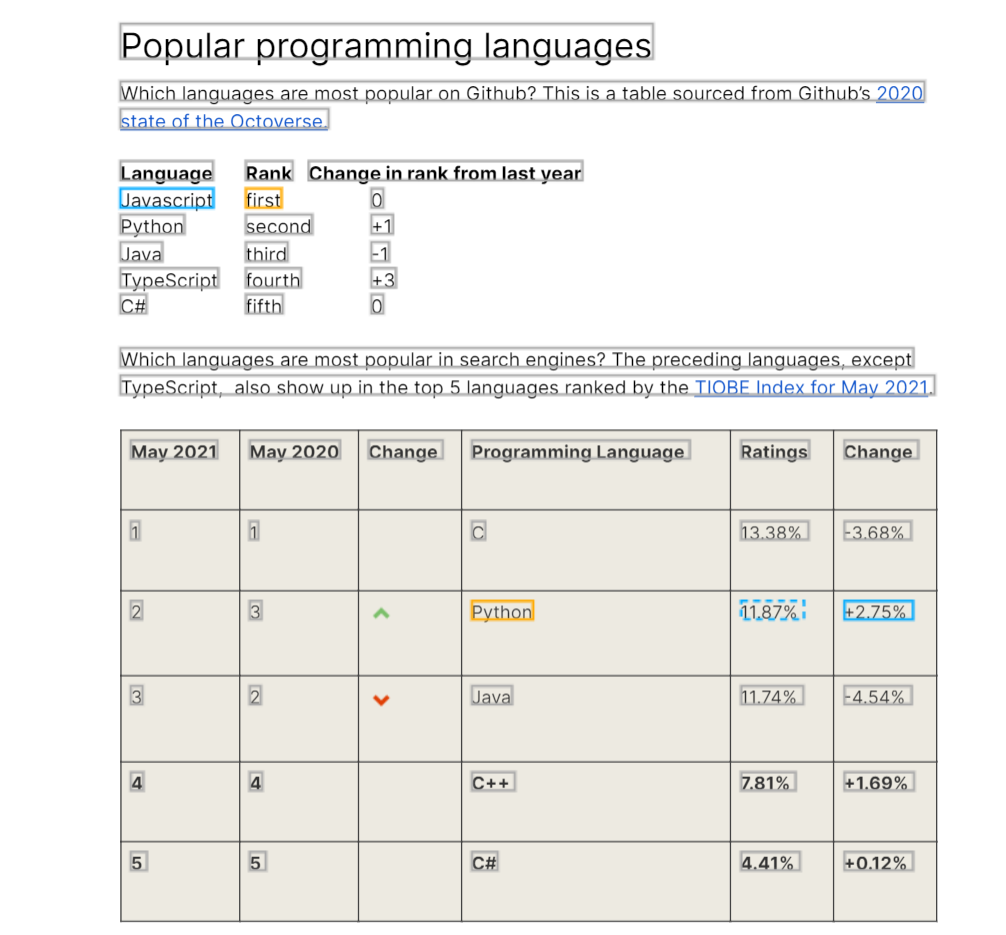Open the TIOBE Index for May 2021 link
This screenshot has height=935, width=1006.
coord(812,387)
